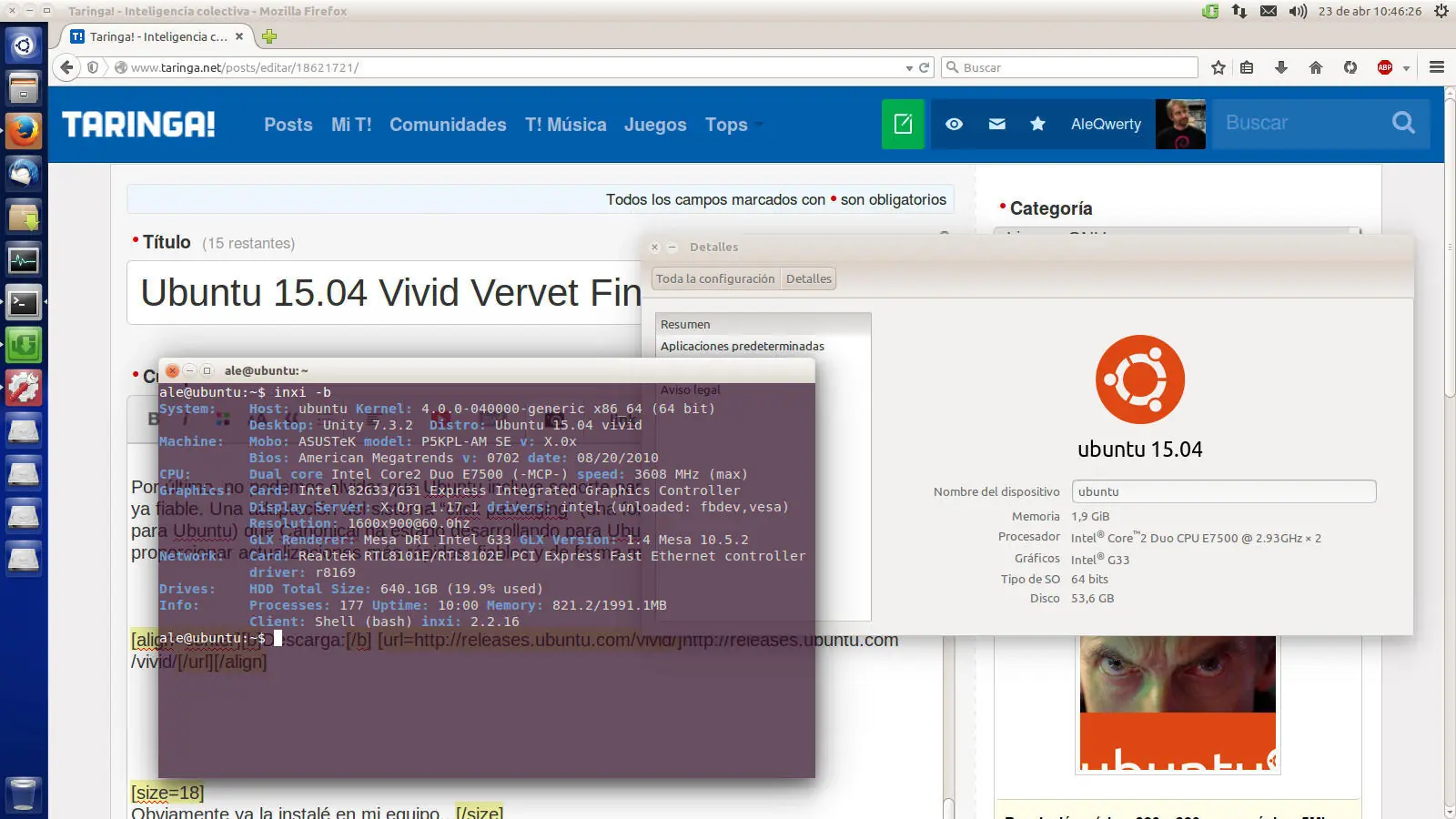The width and height of the screenshot is (1456, 819).
Task: Open T! Música in Taringa navigation
Action: 565,125
